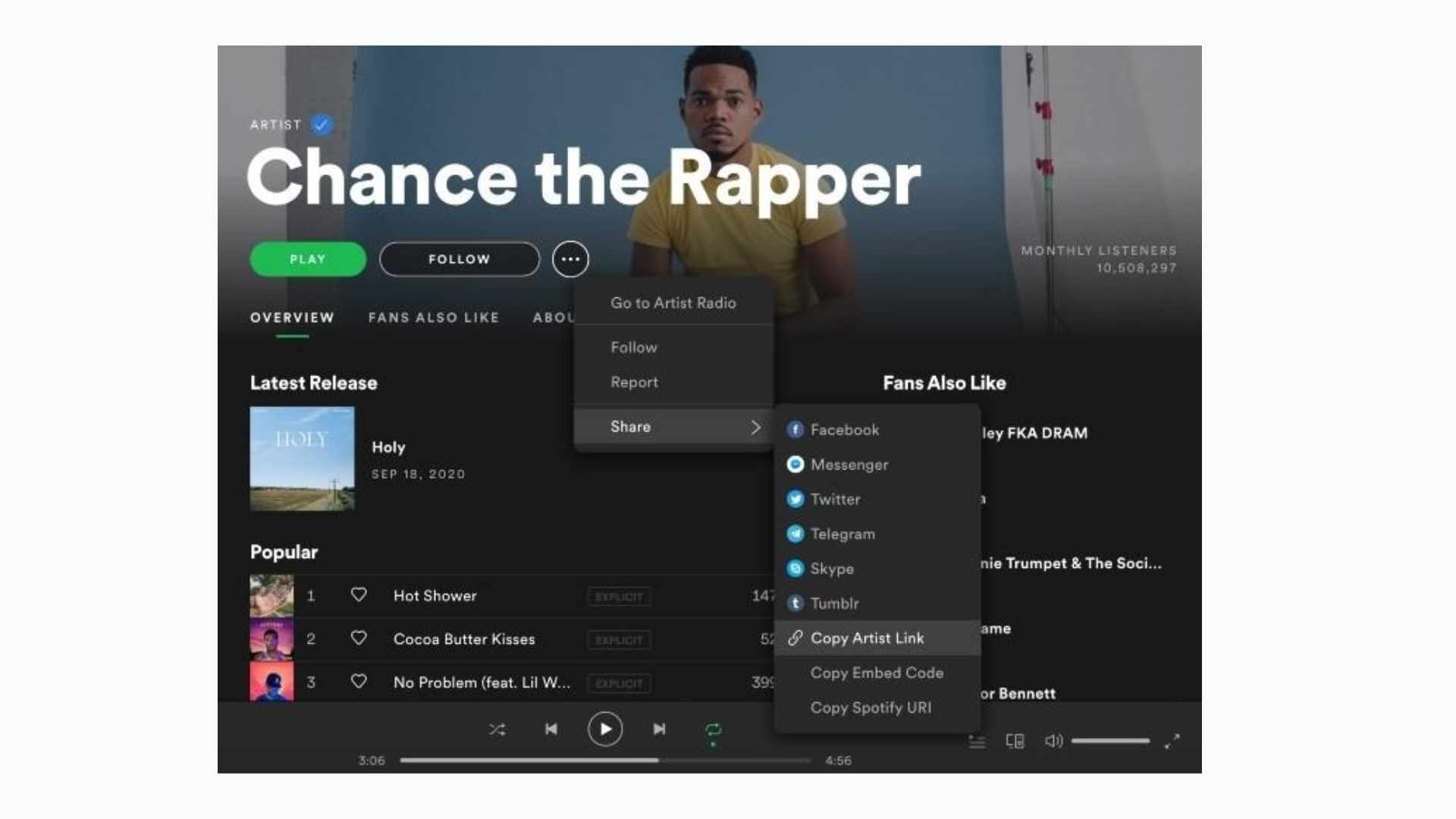Image resolution: width=1456 pixels, height=819 pixels.
Task: Click the green PLAY button
Action: [x=308, y=259]
